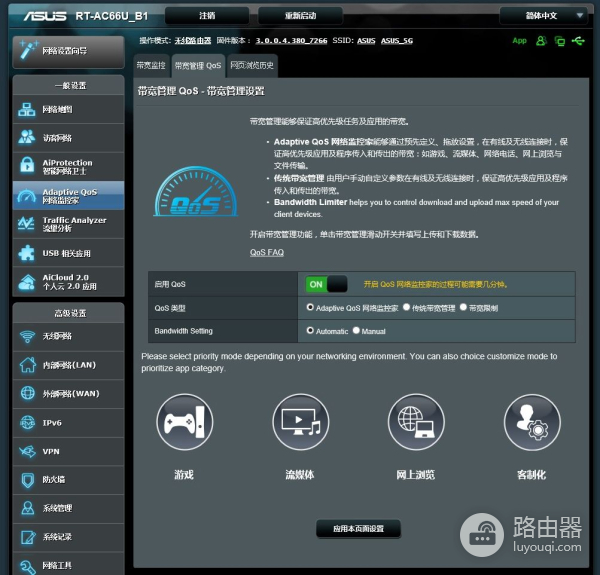
Task: Select the Web Surfing (网上浏览) priority icon
Action: [416, 422]
